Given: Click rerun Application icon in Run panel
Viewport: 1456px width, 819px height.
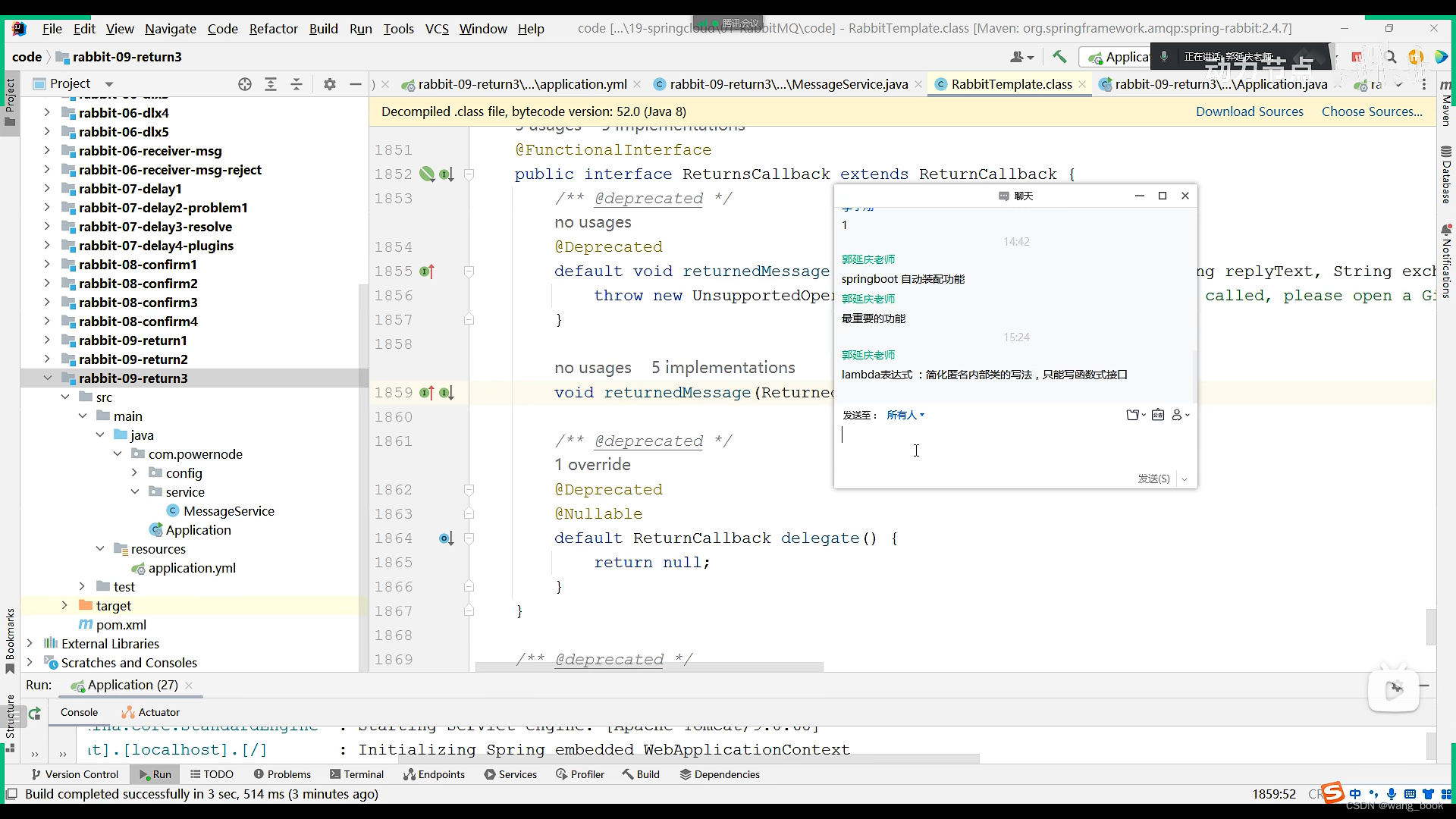Looking at the screenshot, I should click(x=35, y=713).
